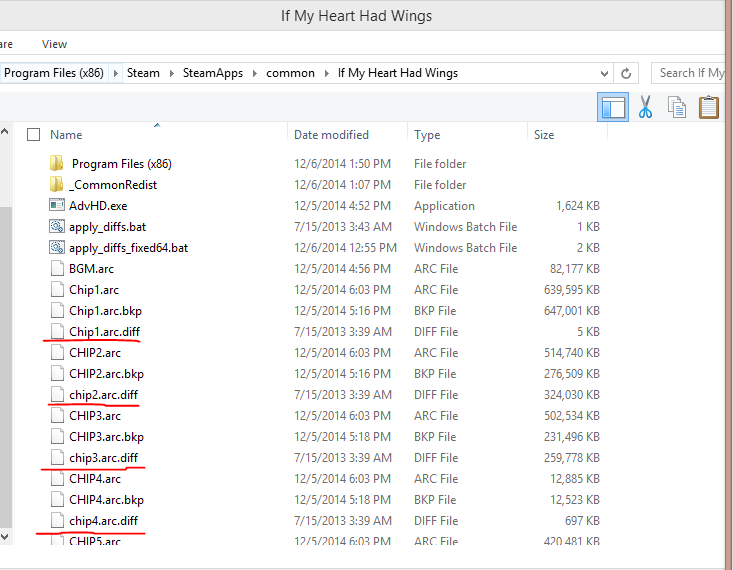Click the scrollbar up arrow in navigation pane
The image size is (733, 570).
tap(5, 131)
